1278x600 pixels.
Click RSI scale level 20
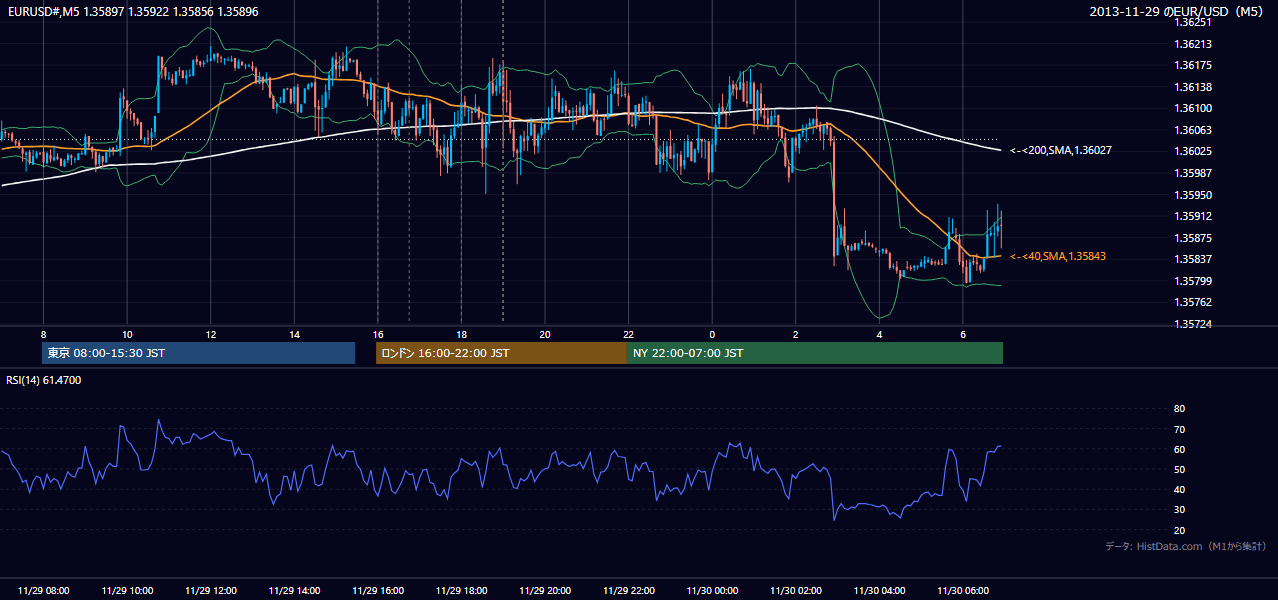click(x=1179, y=530)
